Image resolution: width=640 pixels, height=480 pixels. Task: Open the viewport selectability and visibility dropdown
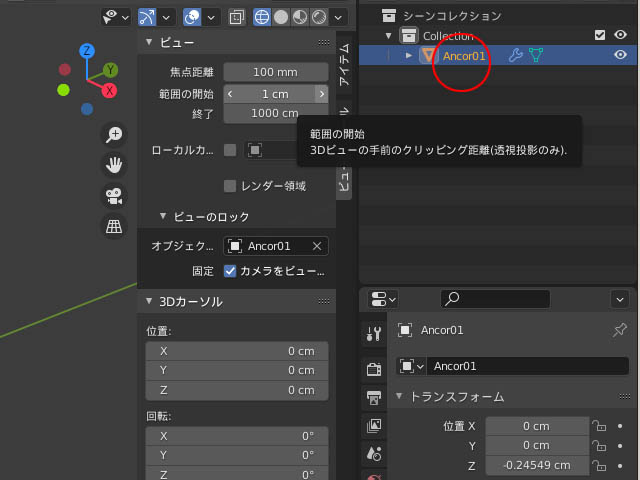(x=116, y=17)
